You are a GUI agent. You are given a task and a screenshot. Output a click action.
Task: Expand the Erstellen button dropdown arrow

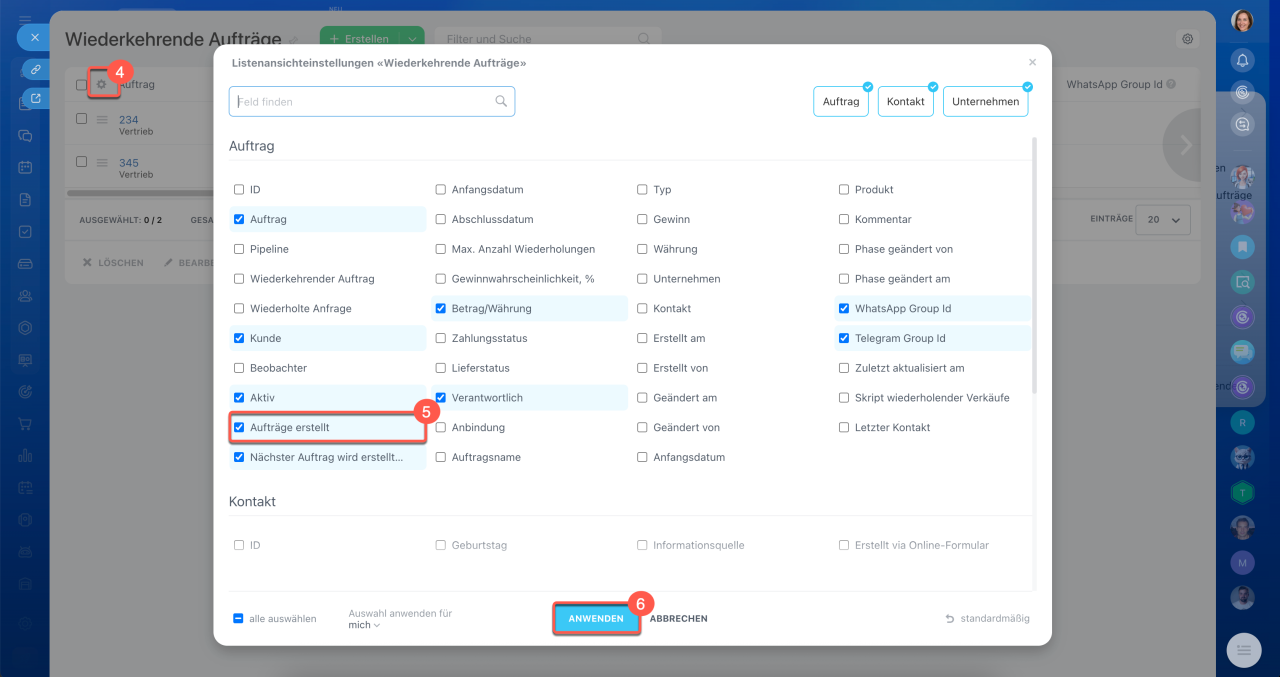pos(412,39)
